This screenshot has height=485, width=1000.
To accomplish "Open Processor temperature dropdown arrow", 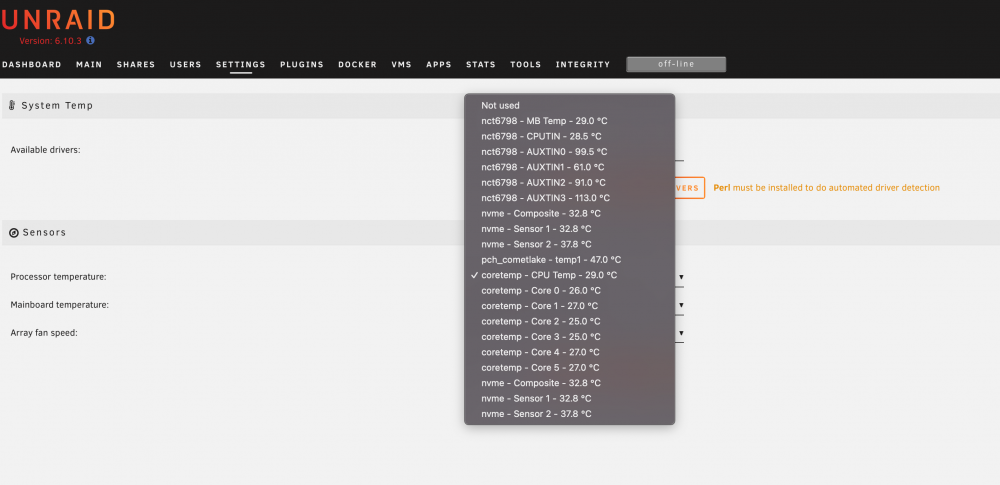I will pos(681,278).
